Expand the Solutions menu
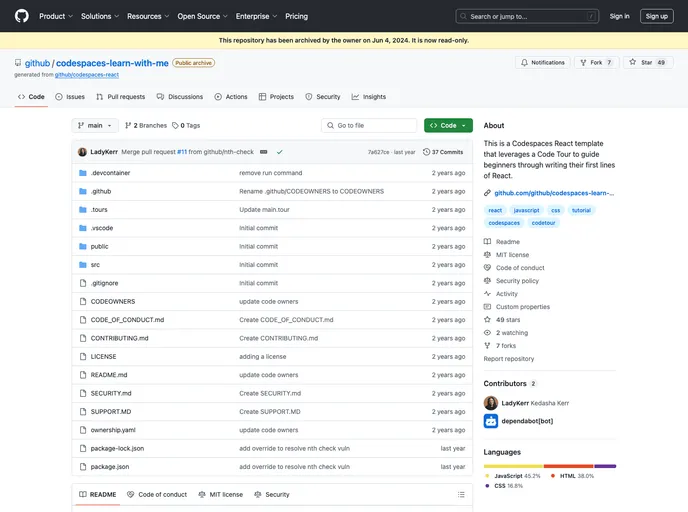688x512 pixels. point(100,16)
